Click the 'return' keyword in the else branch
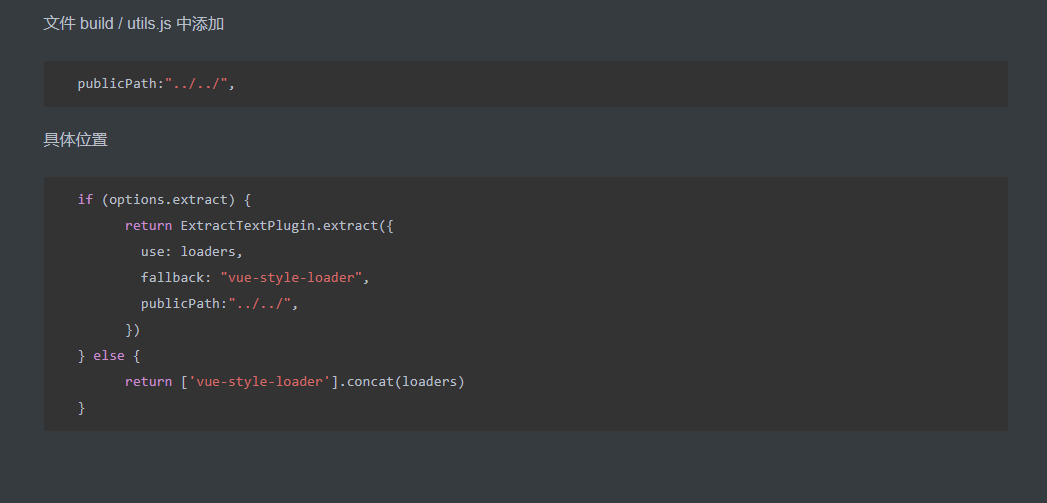 [x=148, y=382]
